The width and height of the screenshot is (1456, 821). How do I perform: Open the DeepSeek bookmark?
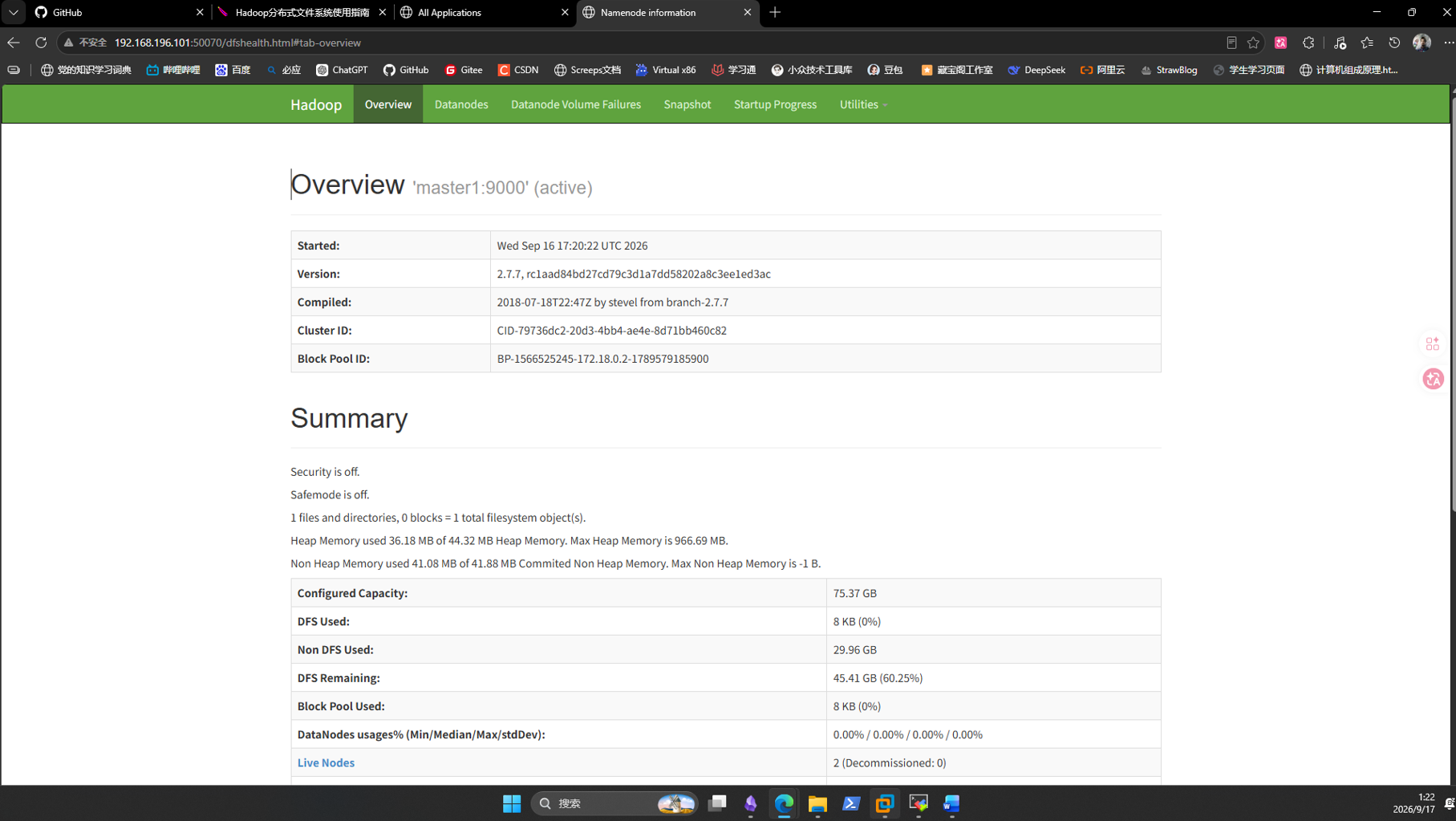tap(1036, 70)
